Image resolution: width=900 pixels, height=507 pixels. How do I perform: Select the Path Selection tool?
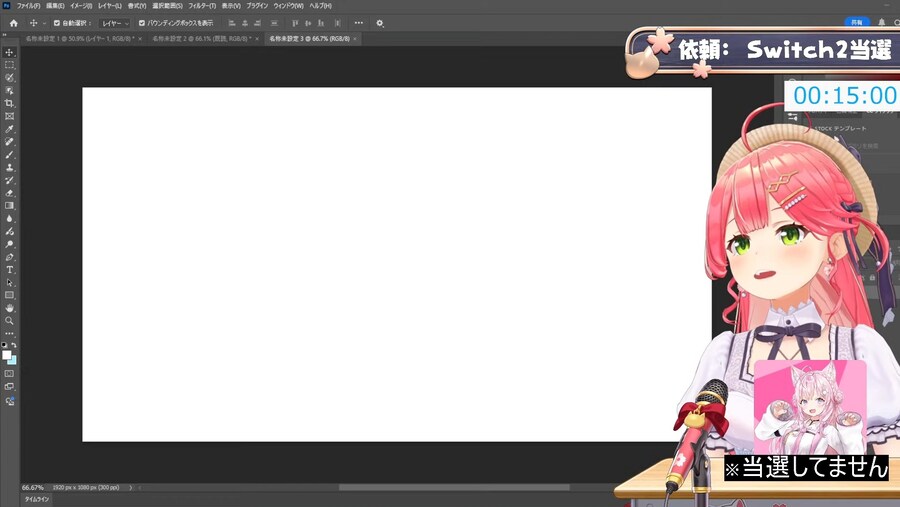[x=9, y=282]
